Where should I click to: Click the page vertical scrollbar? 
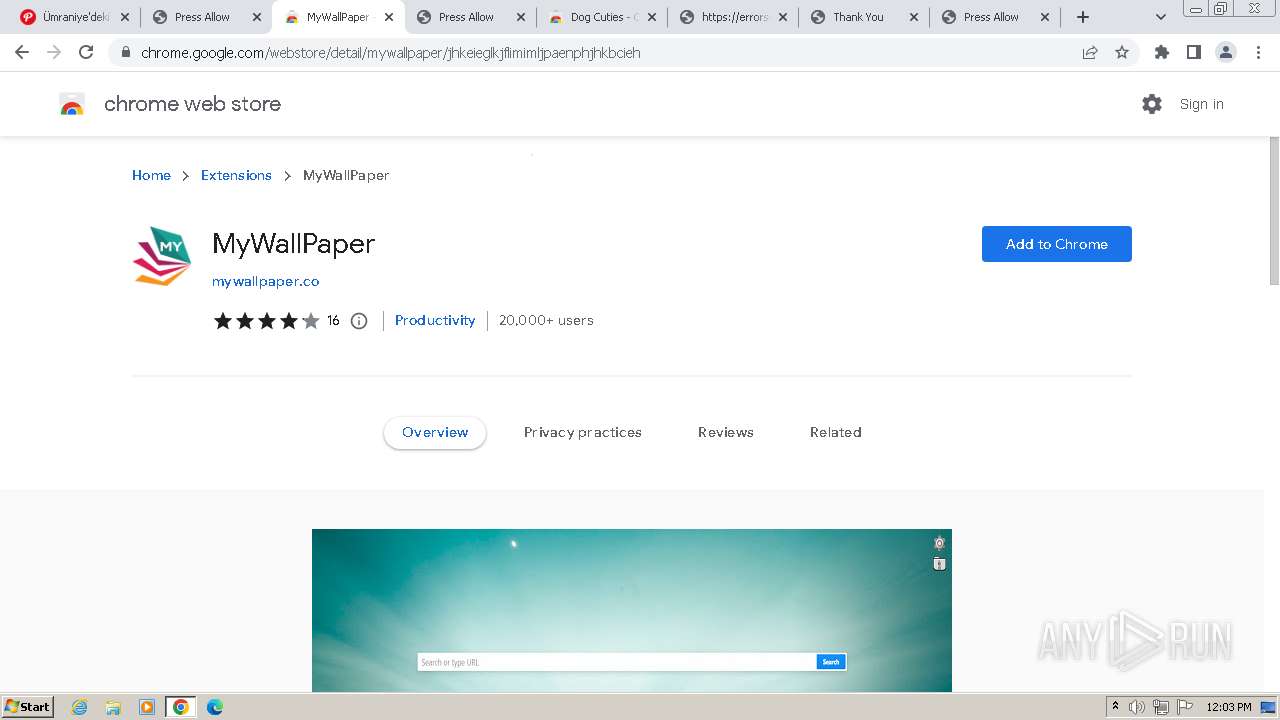[1274, 210]
